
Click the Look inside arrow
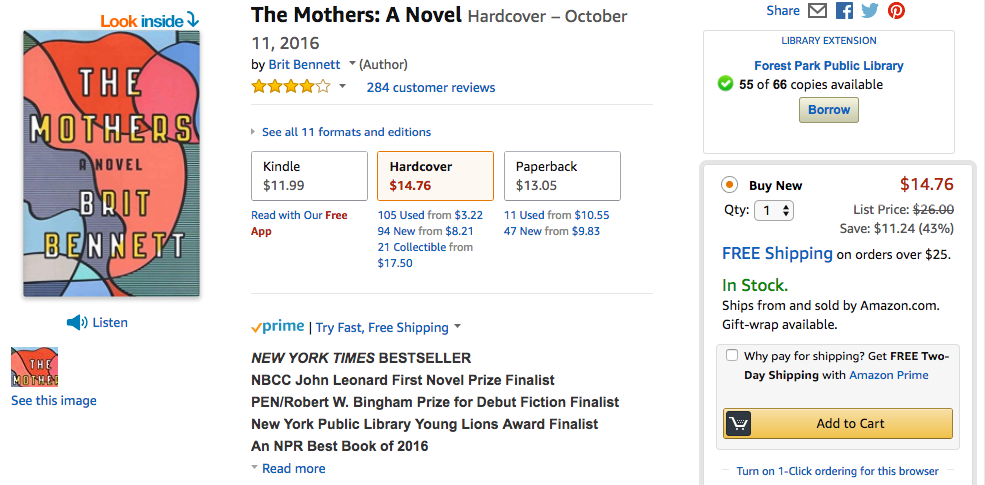(x=193, y=20)
